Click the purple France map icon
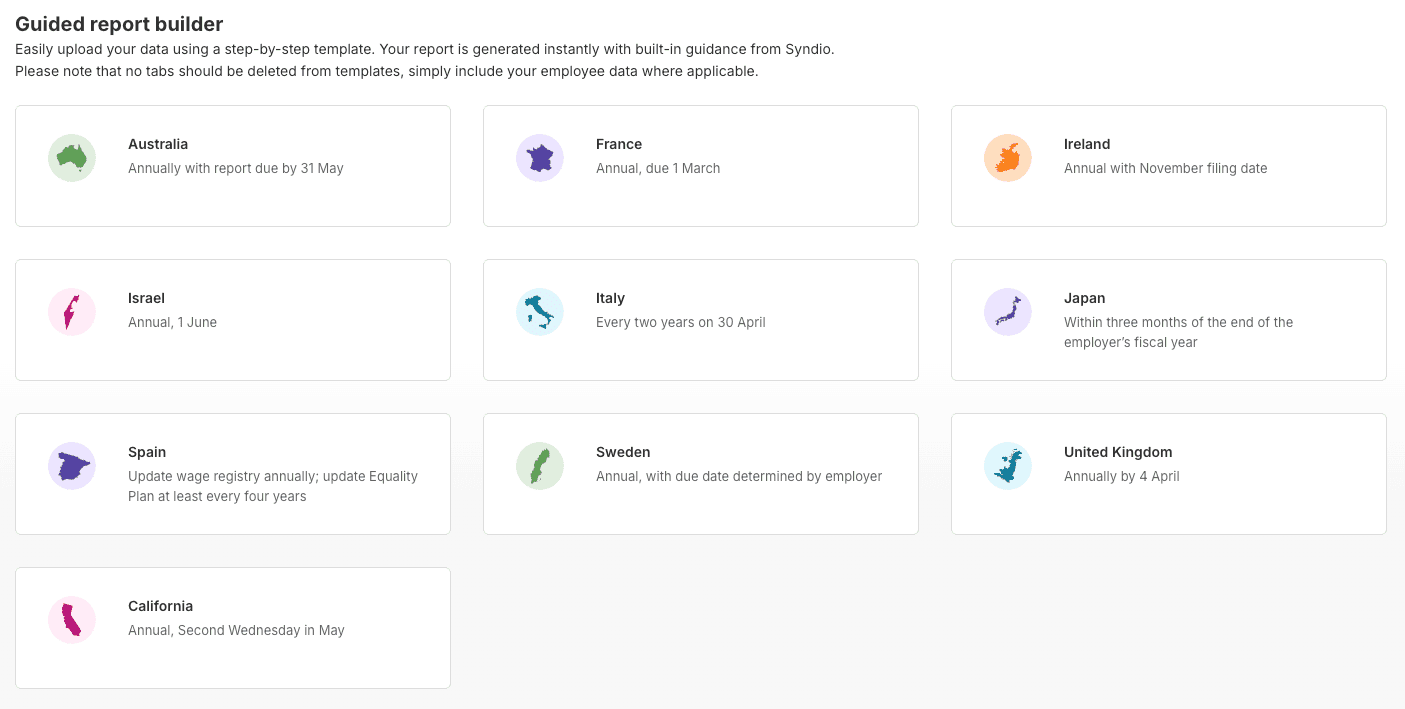The image size is (1405, 709). pos(540,158)
